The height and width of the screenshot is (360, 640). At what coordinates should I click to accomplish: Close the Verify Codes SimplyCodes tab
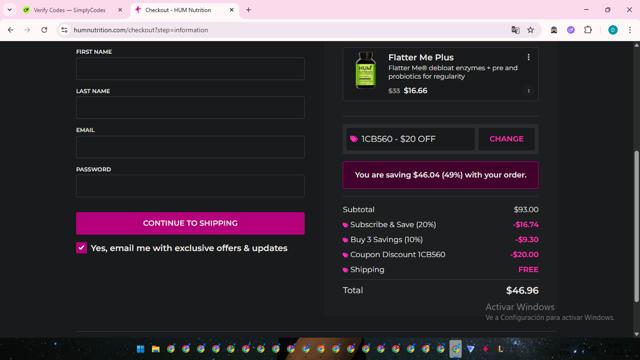point(120,10)
